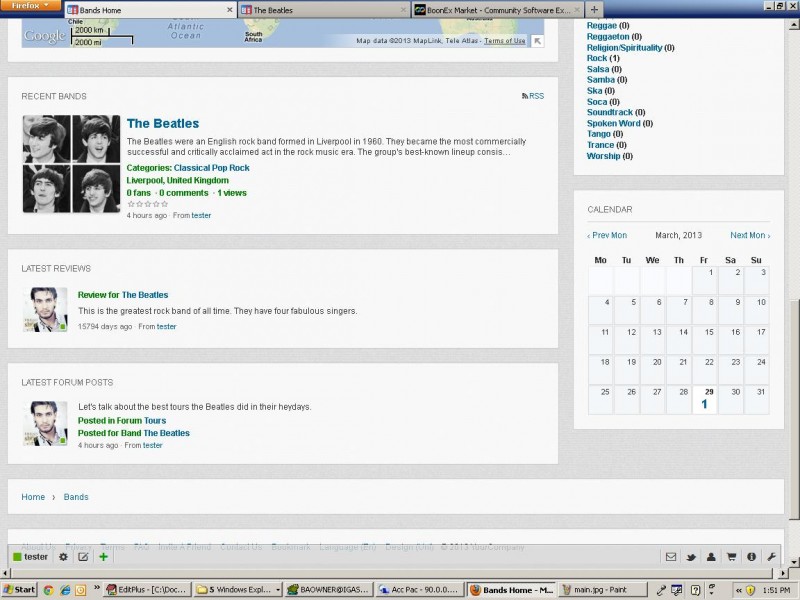Click the bird icon in bottom toolbar

tap(691, 557)
